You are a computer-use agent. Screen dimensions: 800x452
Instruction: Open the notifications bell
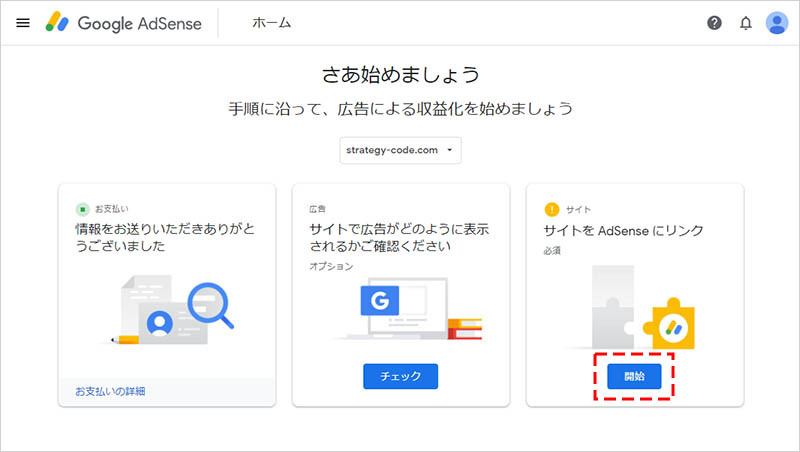(745, 23)
